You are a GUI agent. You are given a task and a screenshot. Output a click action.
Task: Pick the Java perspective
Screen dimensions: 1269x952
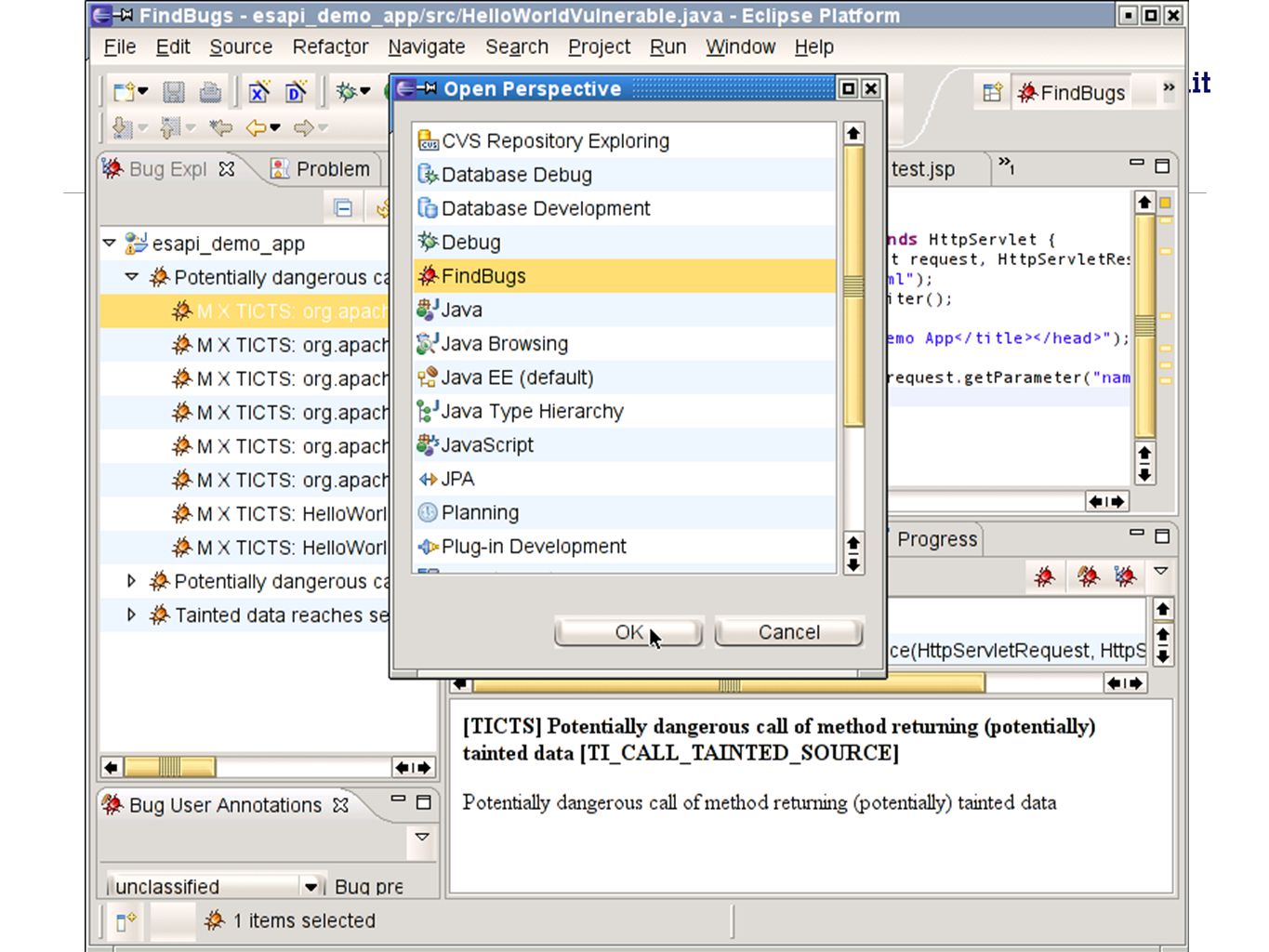click(624, 310)
